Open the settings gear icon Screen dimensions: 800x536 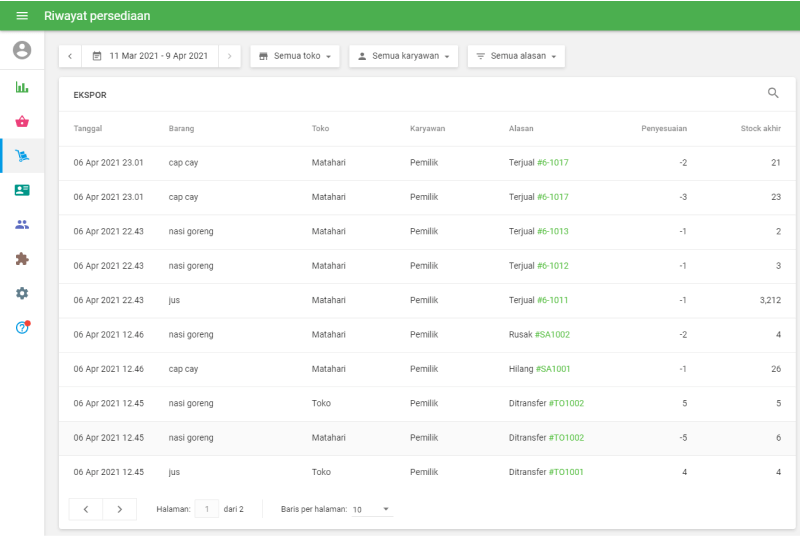pos(22,293)
